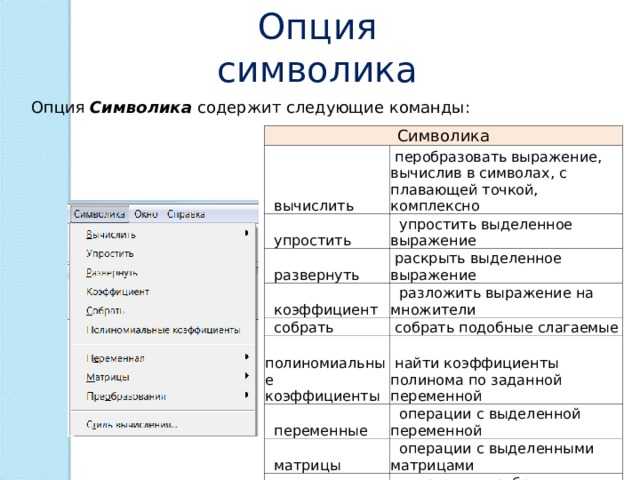
Task: Click the bold word Символика in the sentence
Action: [140, 108]
